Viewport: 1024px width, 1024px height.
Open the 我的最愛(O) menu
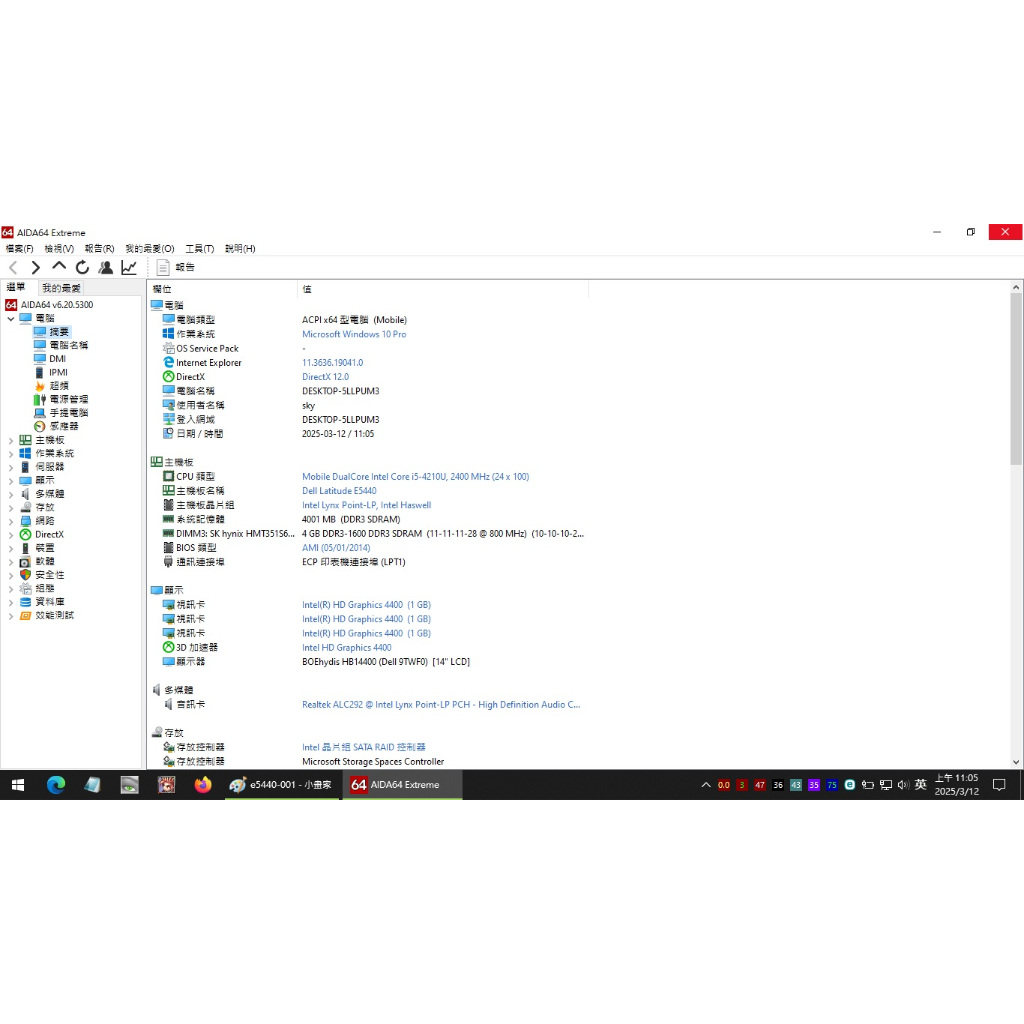[x=150, y=249]
